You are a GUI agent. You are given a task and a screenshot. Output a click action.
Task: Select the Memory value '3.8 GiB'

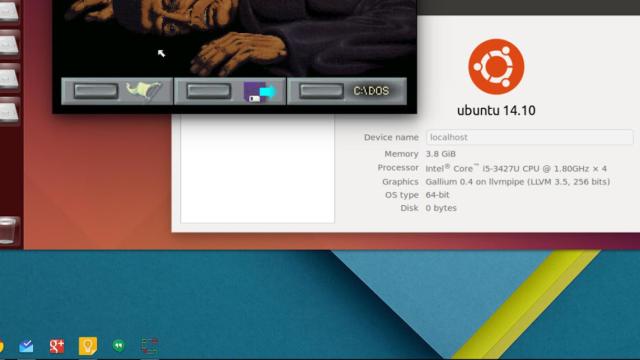[440, 154]
